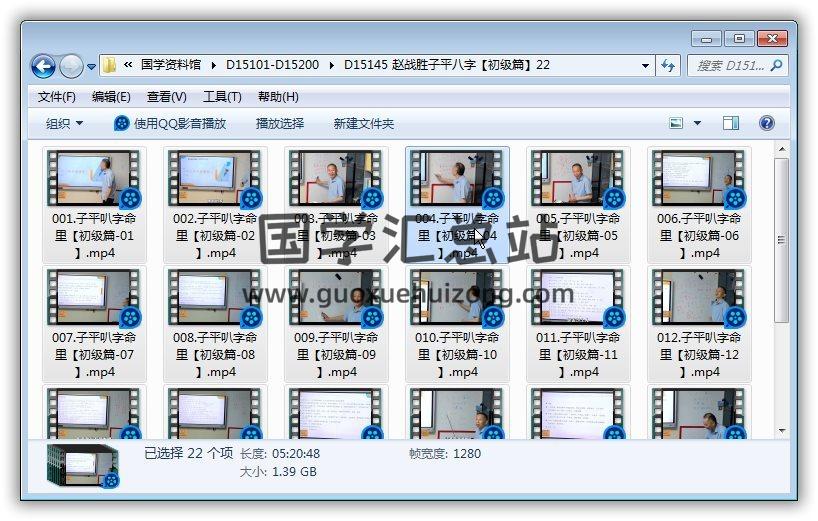Click file name 006.子平叭字命里 初级篇-06
The width and height of the screenshot is (818, 521).
699,236
